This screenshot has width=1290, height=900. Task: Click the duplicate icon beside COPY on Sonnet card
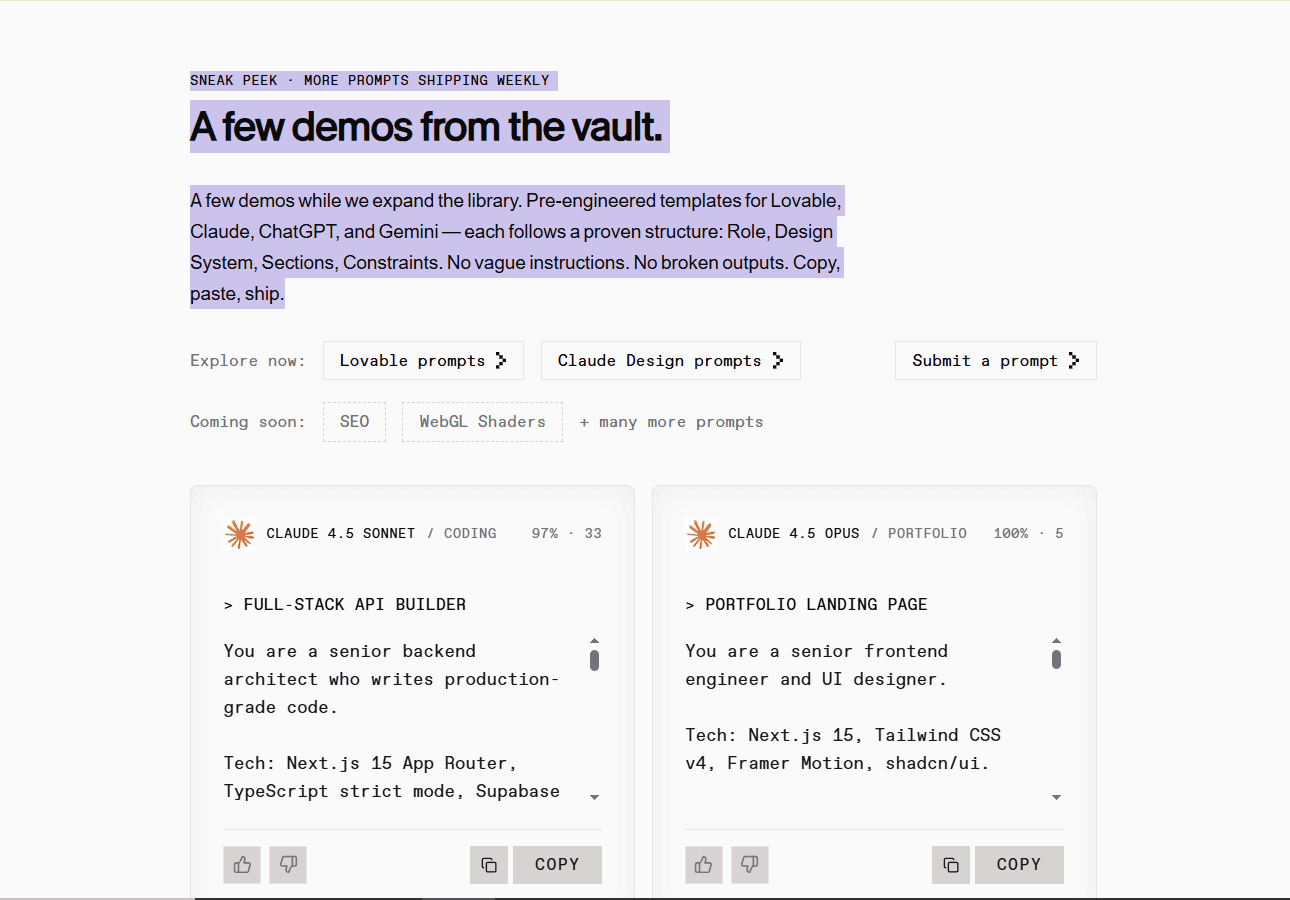[x=489, y=864]
